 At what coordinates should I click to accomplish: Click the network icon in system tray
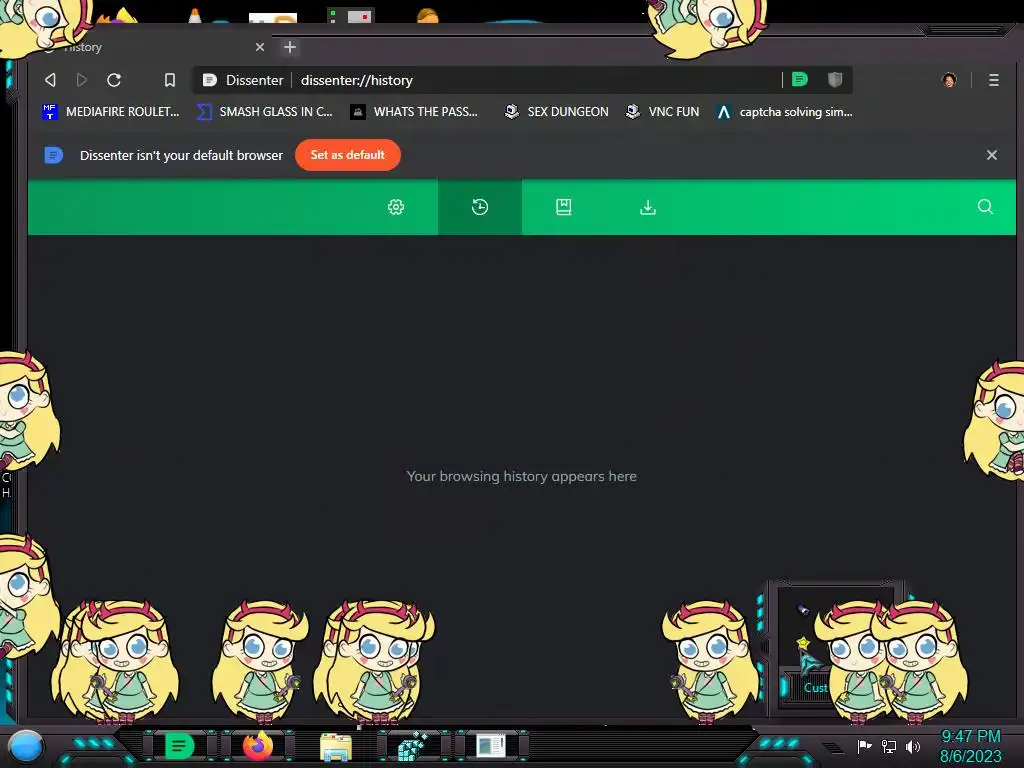click(889, 746)
